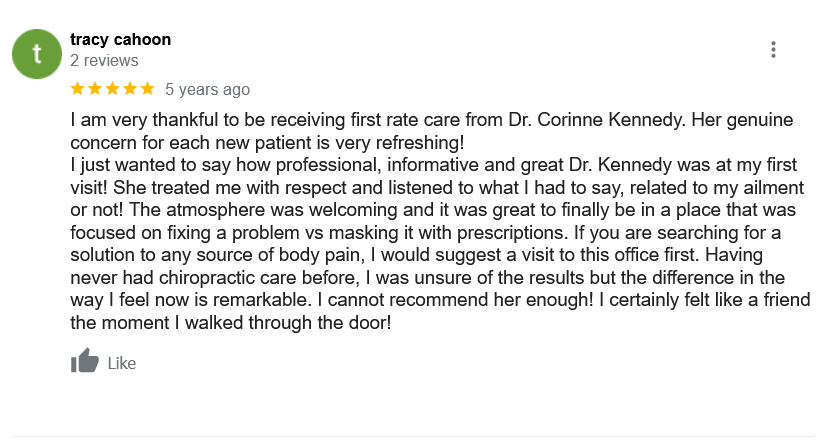Screen dimensions: 830x443
Task: Click the second yellow rating star
Action: click(95, 88)
